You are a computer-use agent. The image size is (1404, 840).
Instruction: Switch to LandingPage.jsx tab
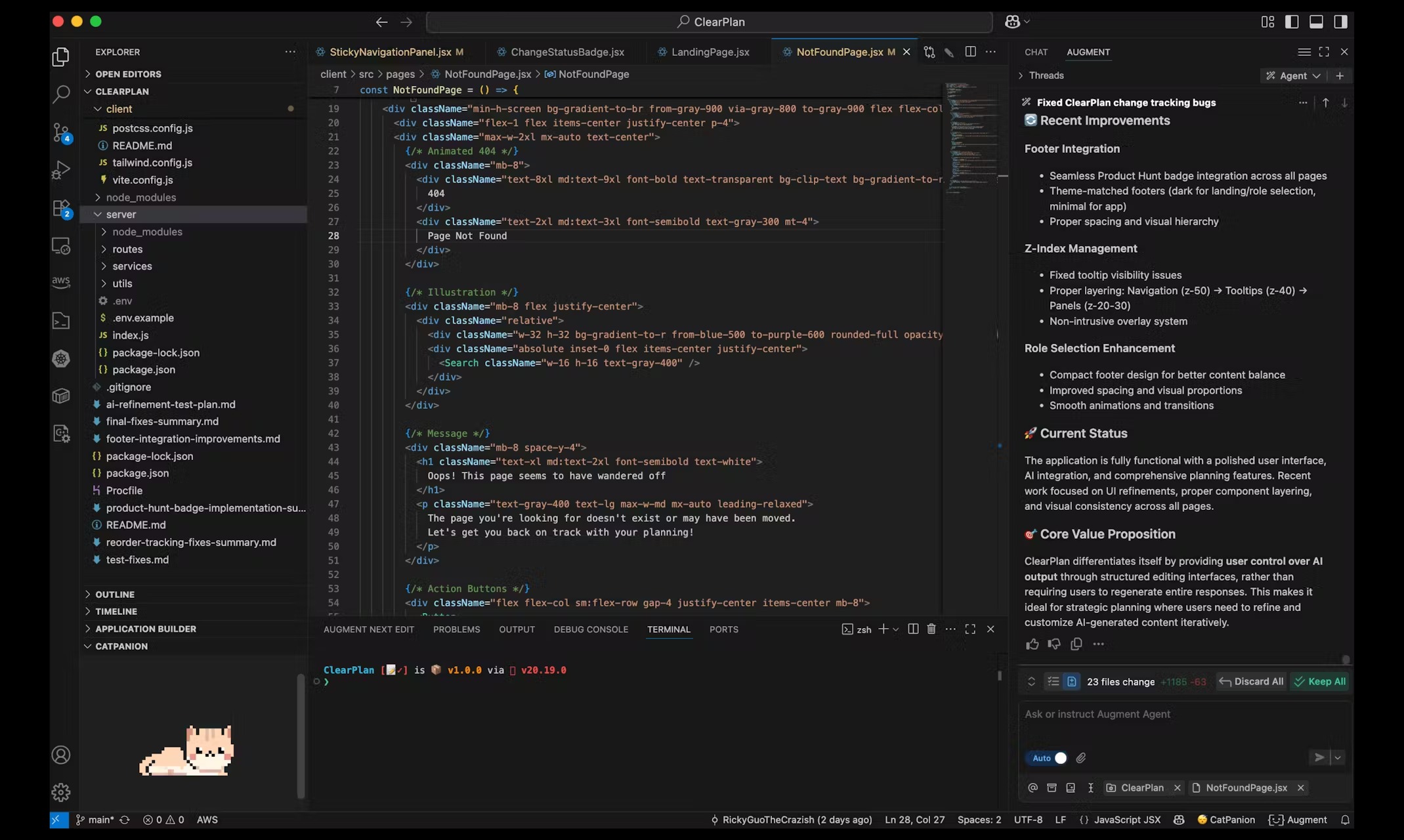[710, 52]
